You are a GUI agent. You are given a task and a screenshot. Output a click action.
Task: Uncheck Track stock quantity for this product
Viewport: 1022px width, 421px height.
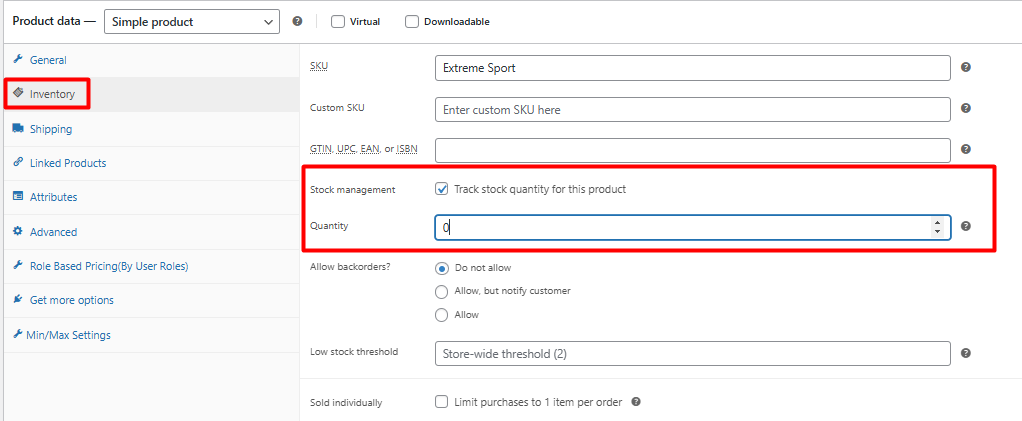[441, 189]
